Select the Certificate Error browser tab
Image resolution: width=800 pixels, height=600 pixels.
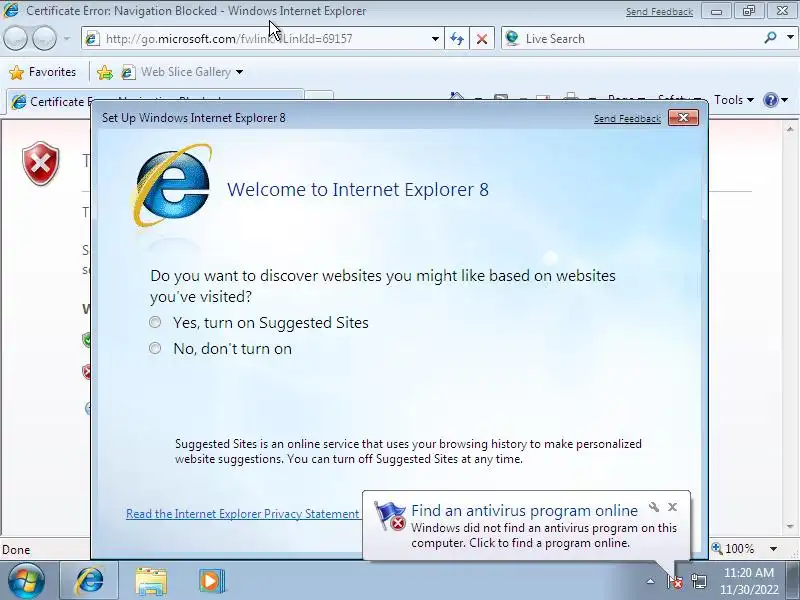[x=49, y=101]
